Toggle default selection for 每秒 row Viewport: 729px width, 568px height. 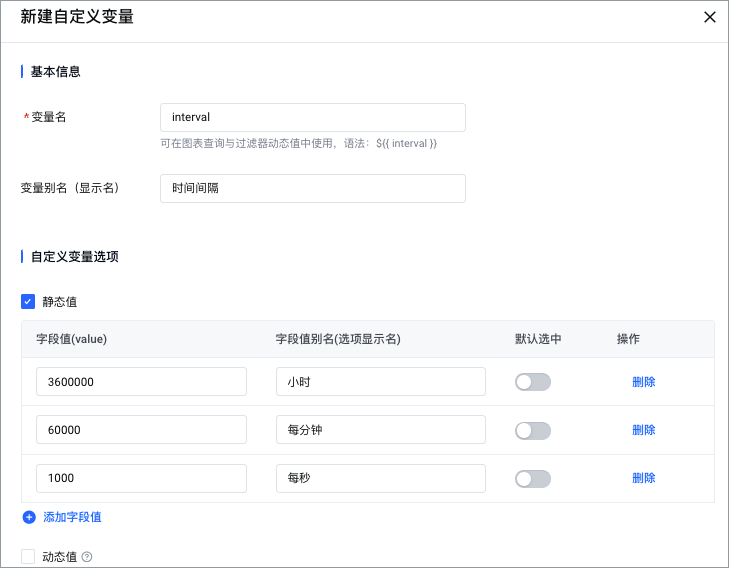[532, 479]
